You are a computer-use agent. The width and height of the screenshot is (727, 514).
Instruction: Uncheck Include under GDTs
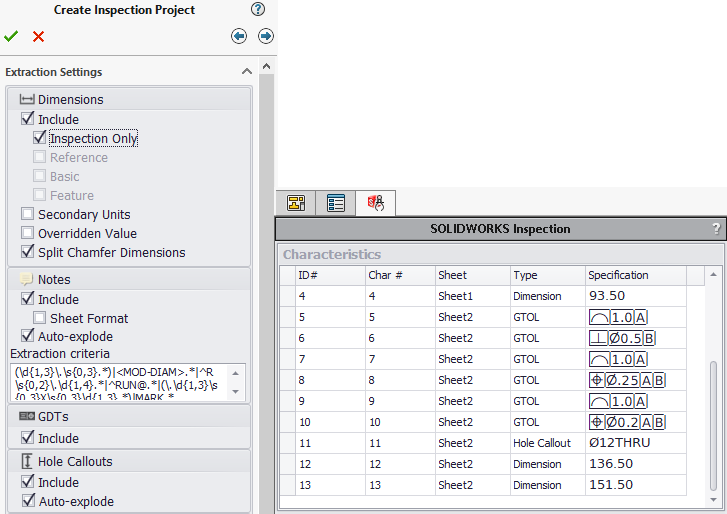pos(28,438)
